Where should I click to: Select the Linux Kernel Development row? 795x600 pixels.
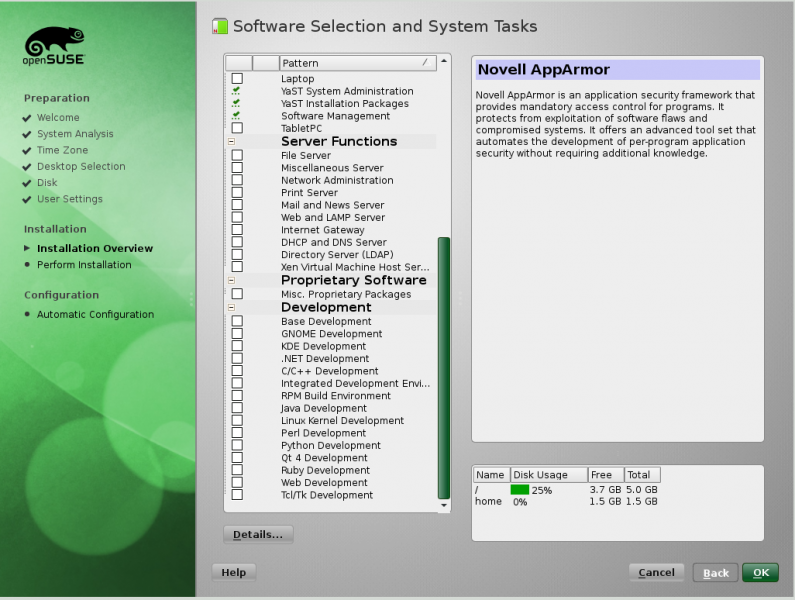(x=342, y=421)
